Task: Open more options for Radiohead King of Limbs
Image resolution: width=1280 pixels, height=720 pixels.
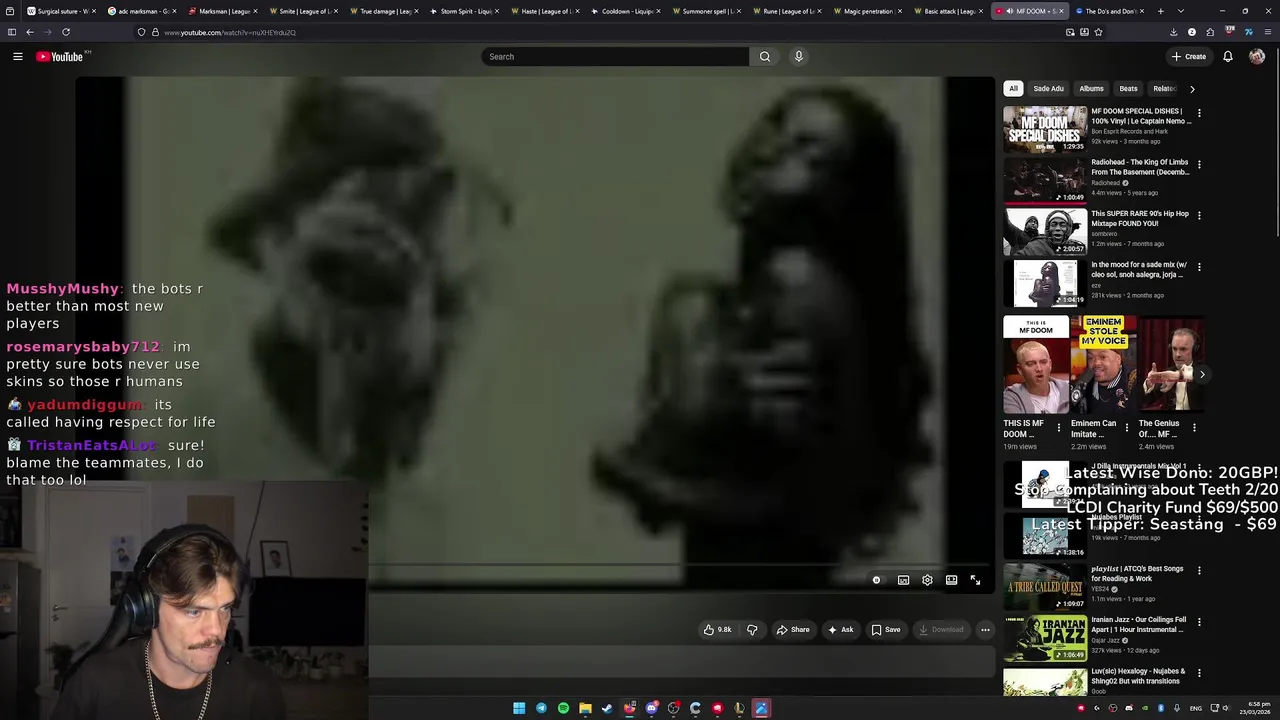Action: (1199, 164)
